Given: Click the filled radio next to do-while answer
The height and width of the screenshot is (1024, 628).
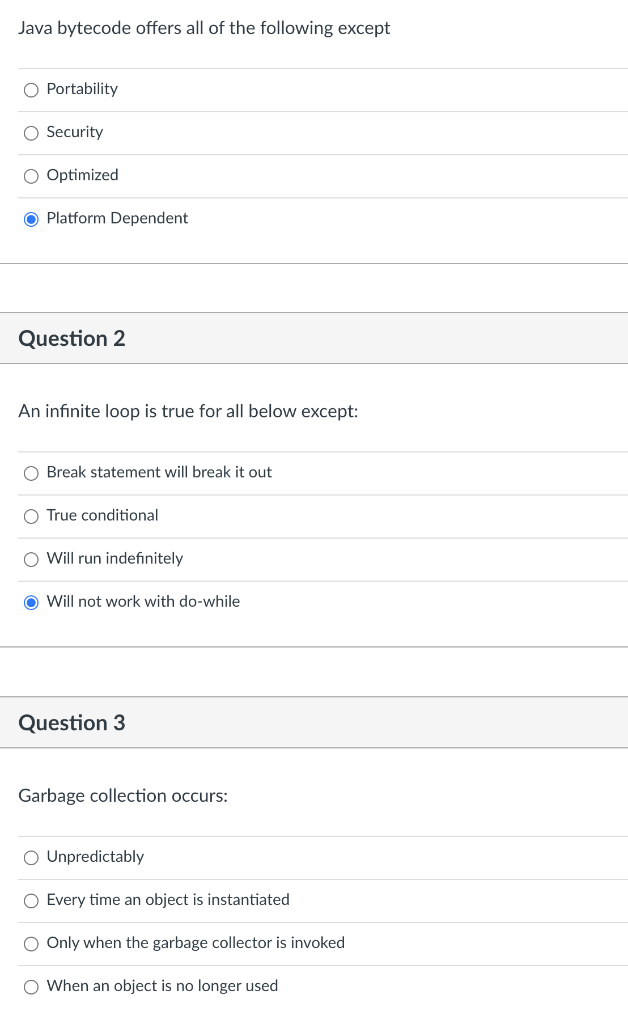Looking at the screenshot, I should (31, 602).
